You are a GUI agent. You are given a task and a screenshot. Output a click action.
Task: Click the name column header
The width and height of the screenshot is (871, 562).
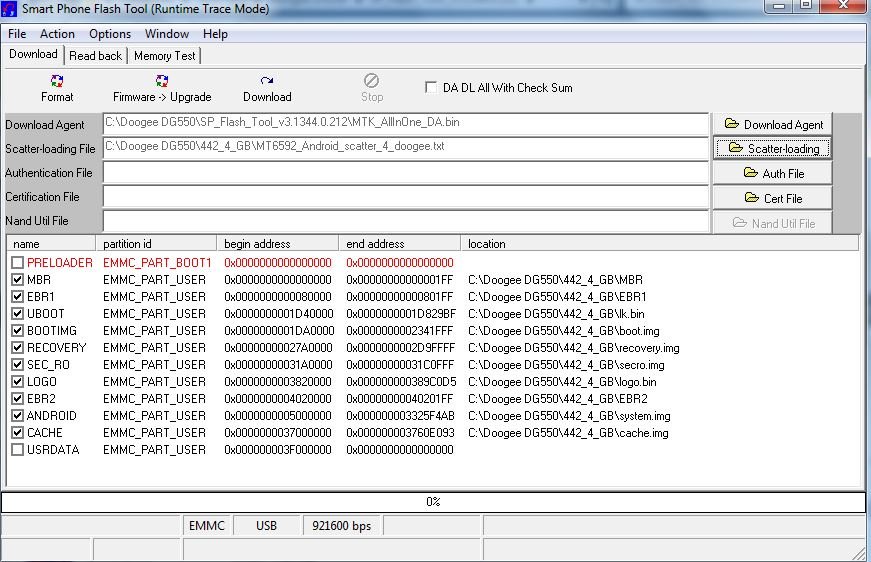click(x=52, y=243)
